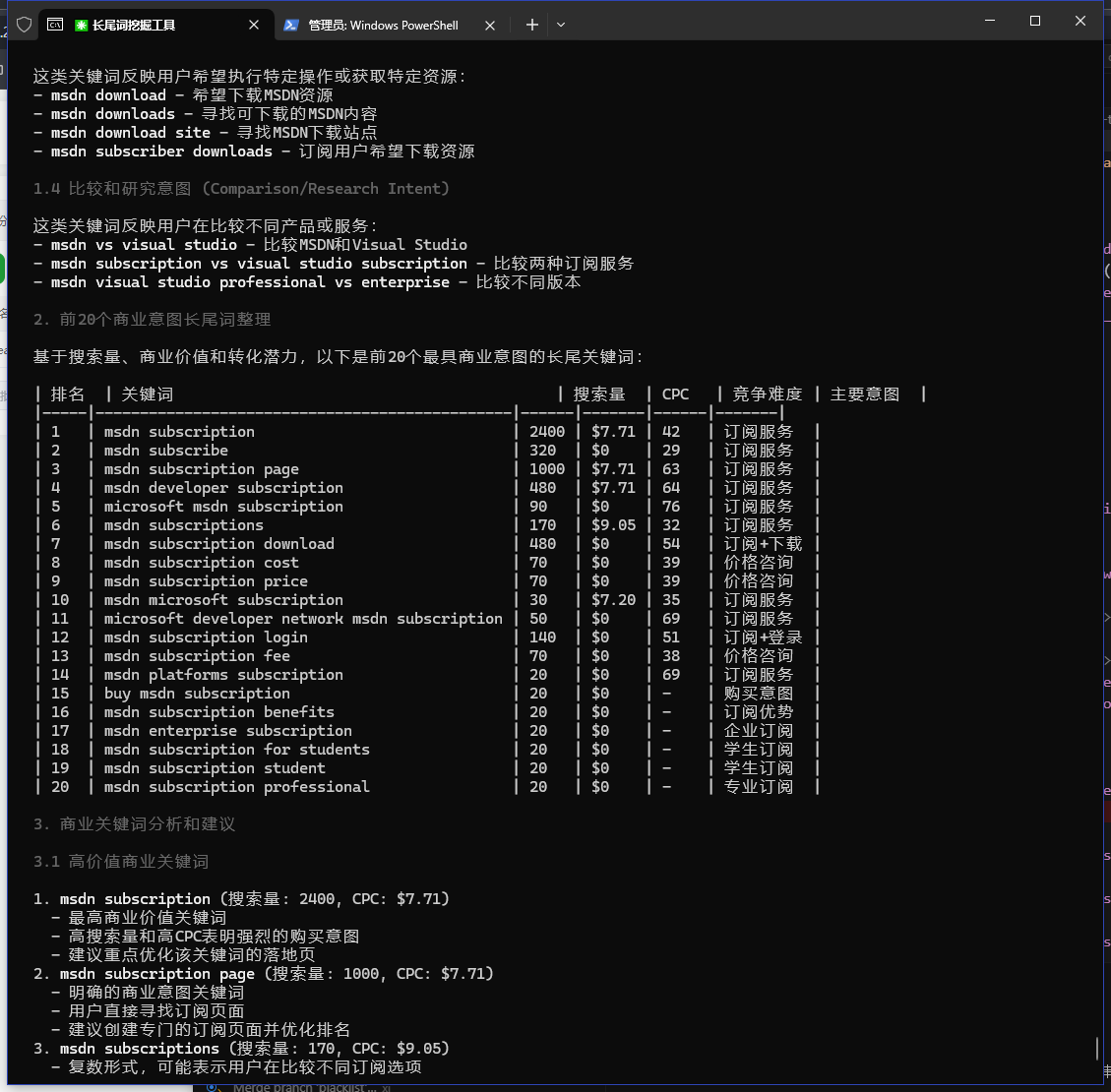Screen dimensions: 1111x1092
Task: Click the terminal's vertical scrollbar thumb
Action: tap(1097, 1048)
